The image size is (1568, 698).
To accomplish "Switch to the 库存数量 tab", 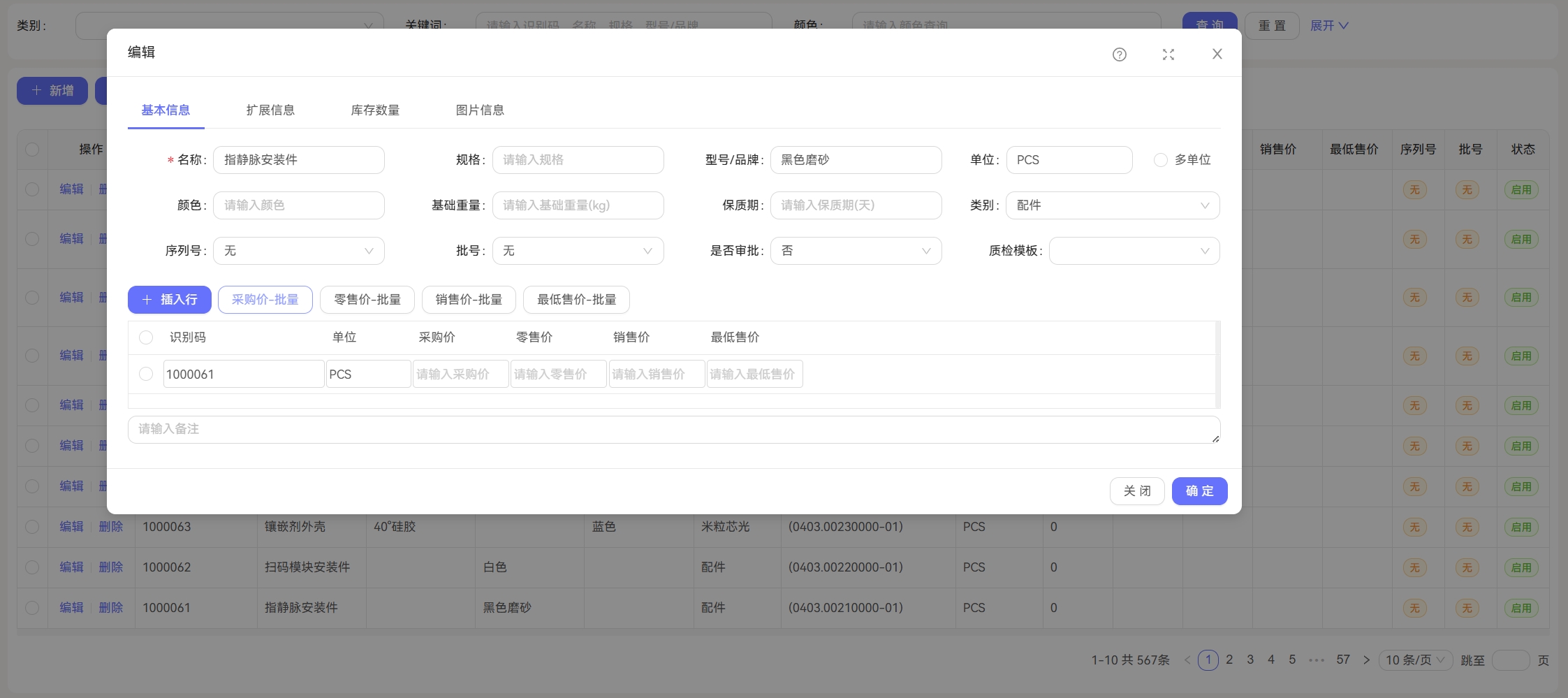I will (375, 110).
